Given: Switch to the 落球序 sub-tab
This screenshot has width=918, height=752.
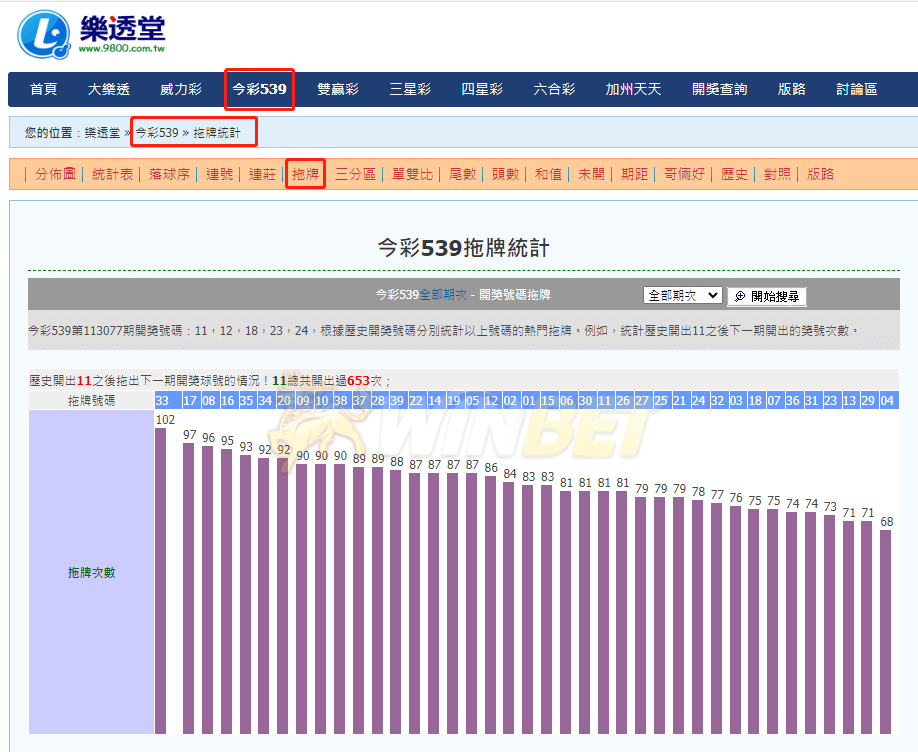Looking at the screenshot, I should pyautogui.click(x=169, y=174).
